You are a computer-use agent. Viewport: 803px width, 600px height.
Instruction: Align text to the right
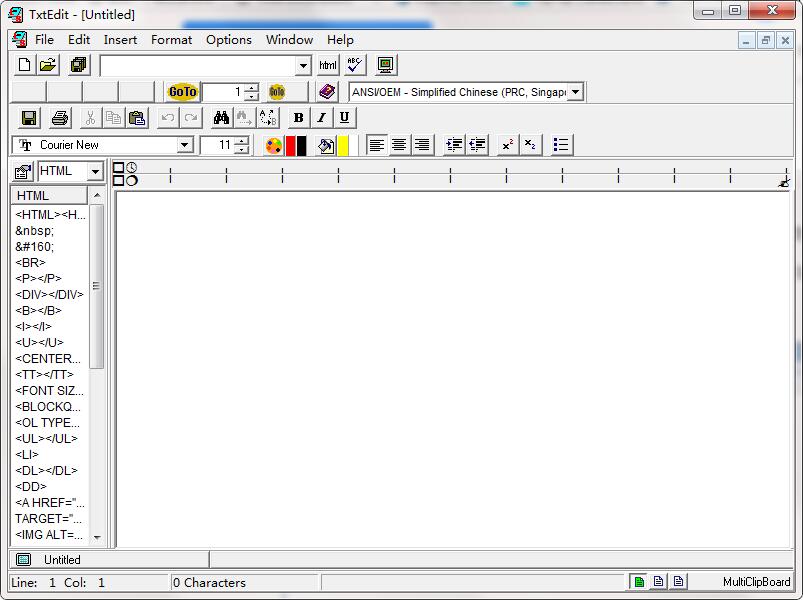422,145
